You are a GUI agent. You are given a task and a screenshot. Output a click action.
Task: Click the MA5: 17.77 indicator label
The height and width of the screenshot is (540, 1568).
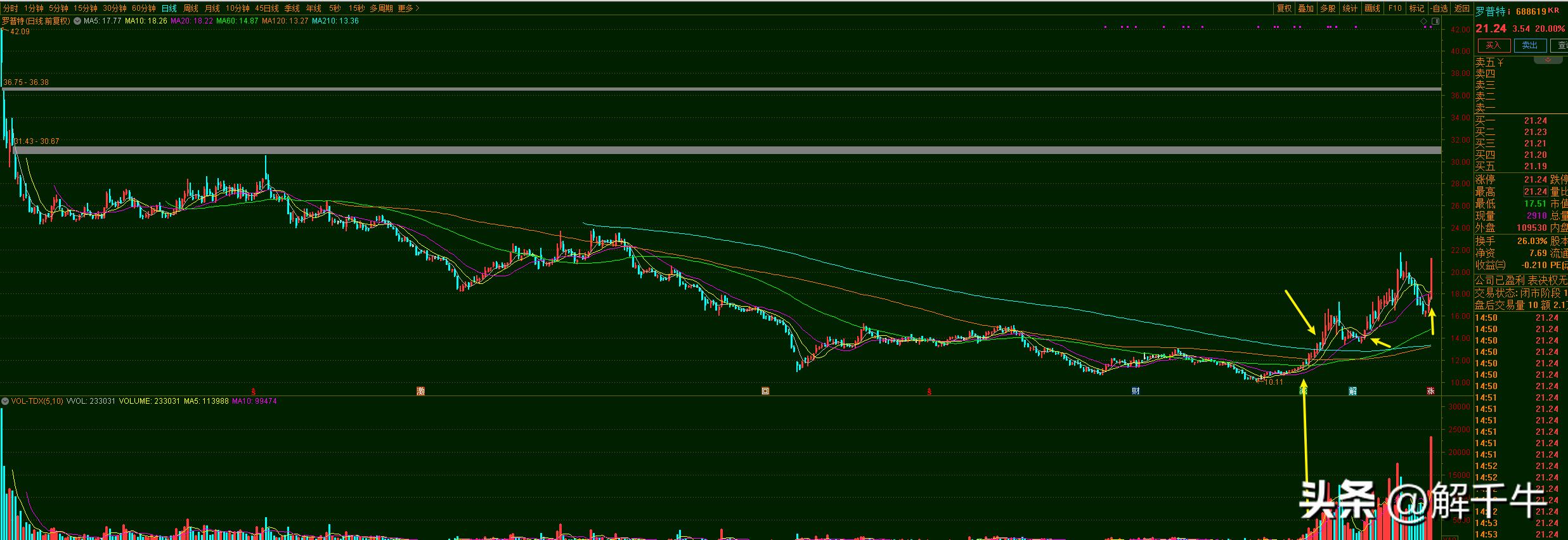click(x=103, y=21)
